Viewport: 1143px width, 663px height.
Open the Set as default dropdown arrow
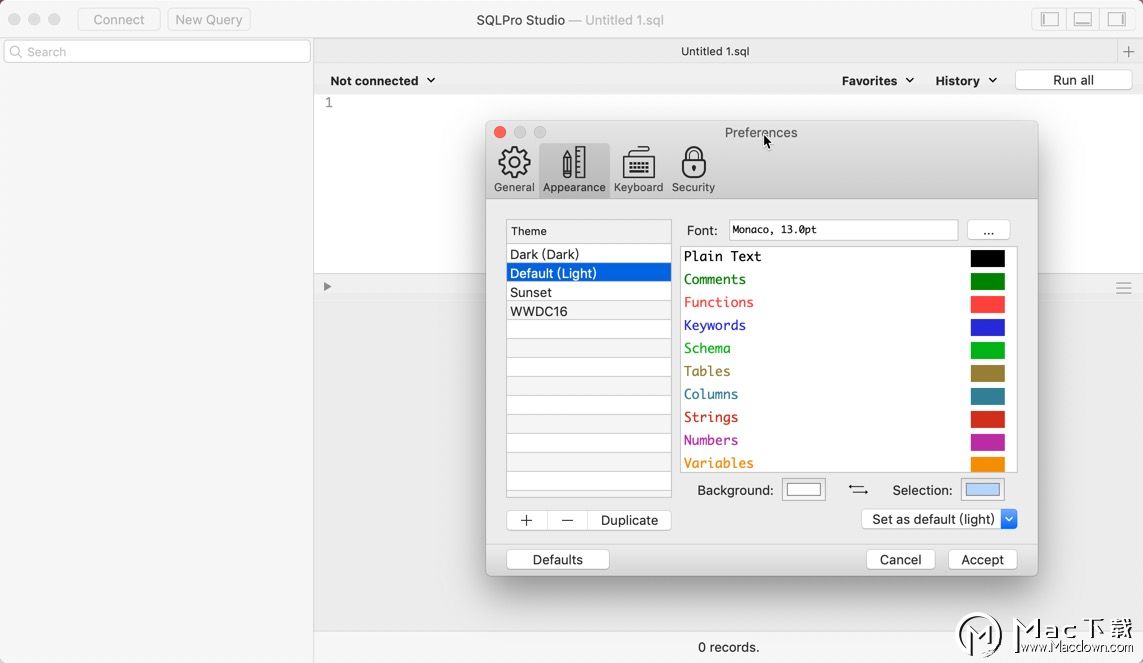tap(1009, 519)
